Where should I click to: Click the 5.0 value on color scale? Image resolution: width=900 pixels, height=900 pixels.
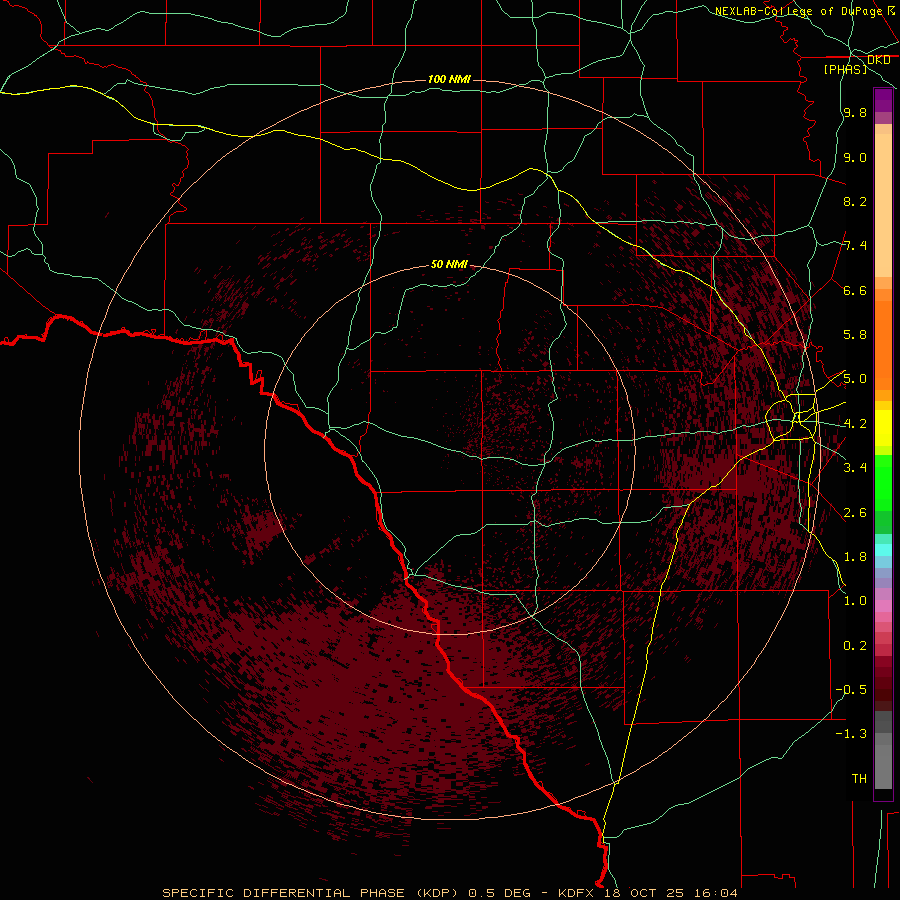tap(855, 379)
